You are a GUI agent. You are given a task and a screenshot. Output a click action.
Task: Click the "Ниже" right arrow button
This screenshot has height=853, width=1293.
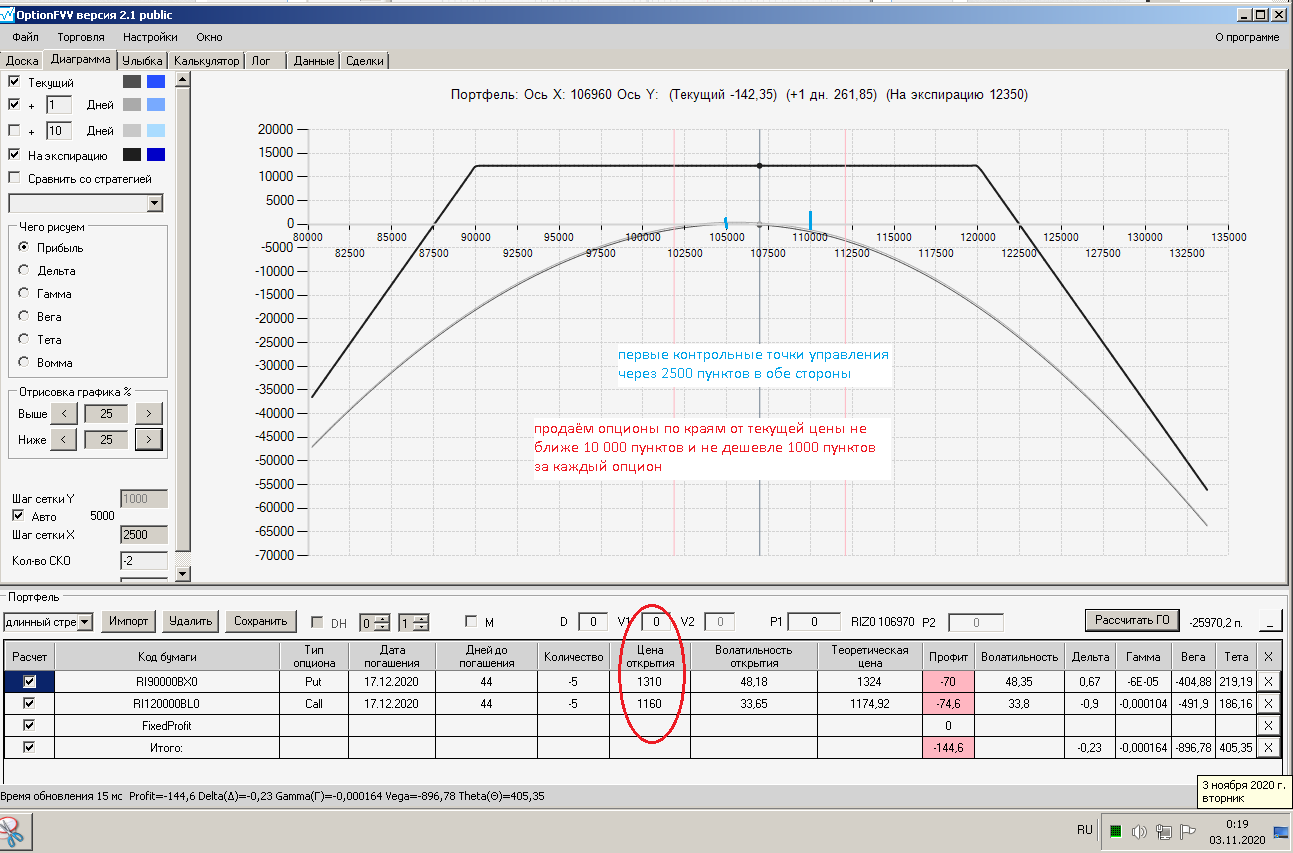pyautogui.click(x=148, y=438)
